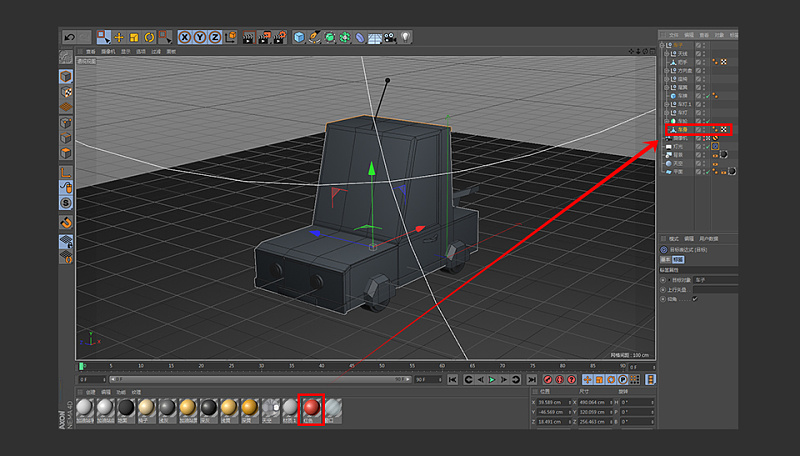This screenshot has height=456, width=800.
Task: Toggle the Y axis lock
Action: click(x=200, y=37)
